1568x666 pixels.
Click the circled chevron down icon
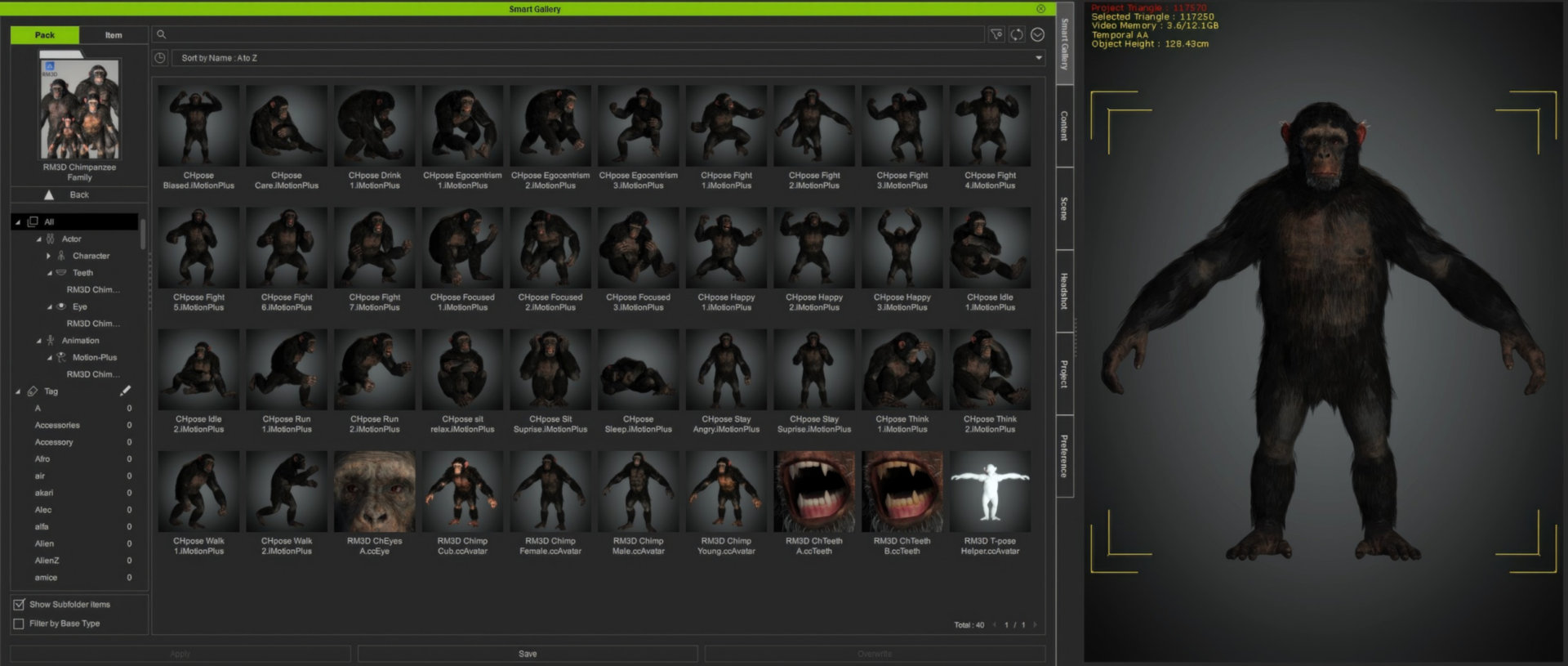[1038, 34]
